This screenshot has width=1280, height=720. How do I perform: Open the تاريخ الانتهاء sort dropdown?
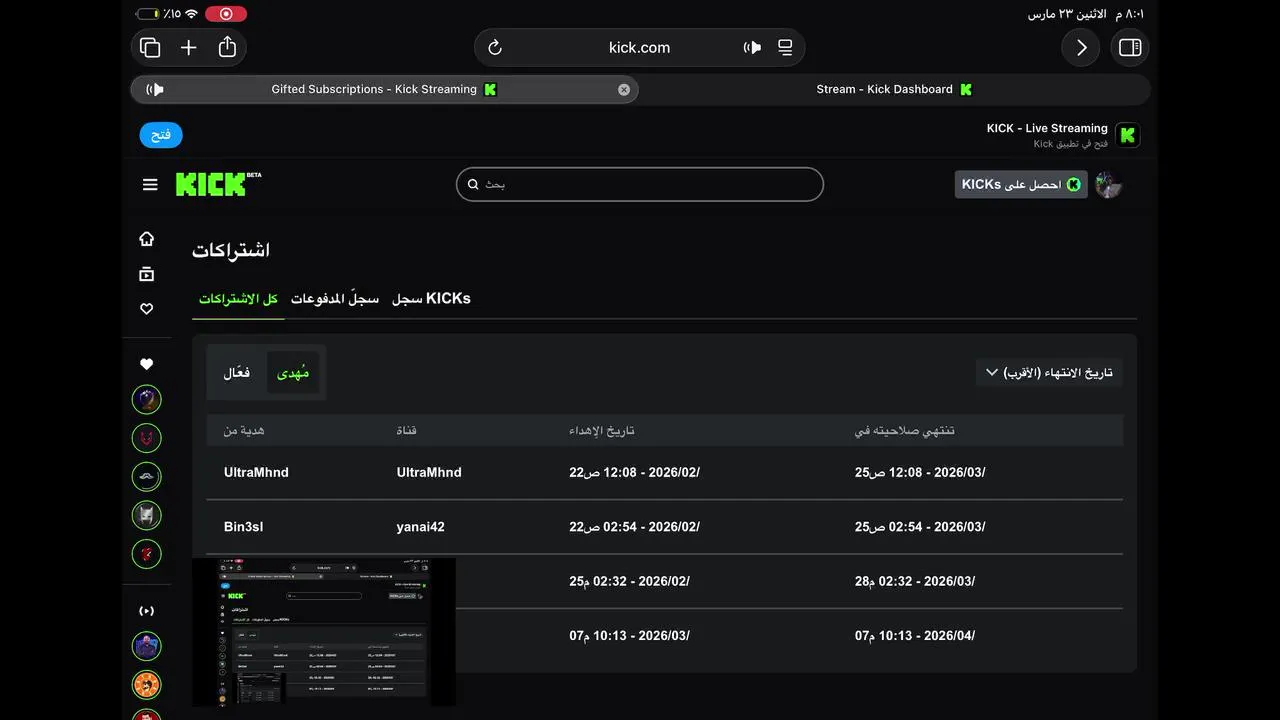tap(1049, 372)
